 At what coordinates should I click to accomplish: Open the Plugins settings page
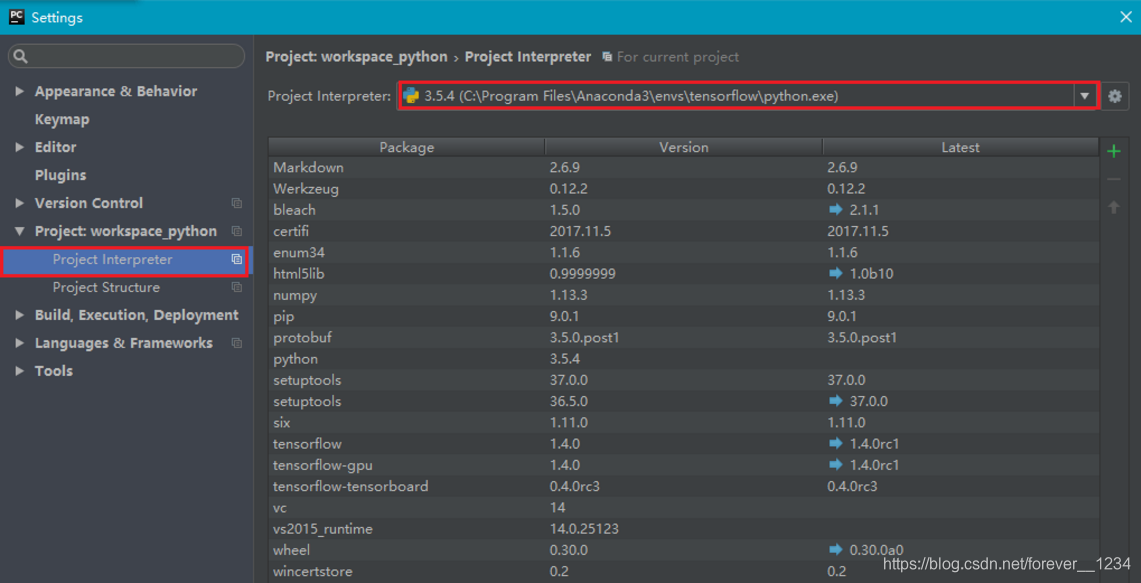tap(60, 175)
